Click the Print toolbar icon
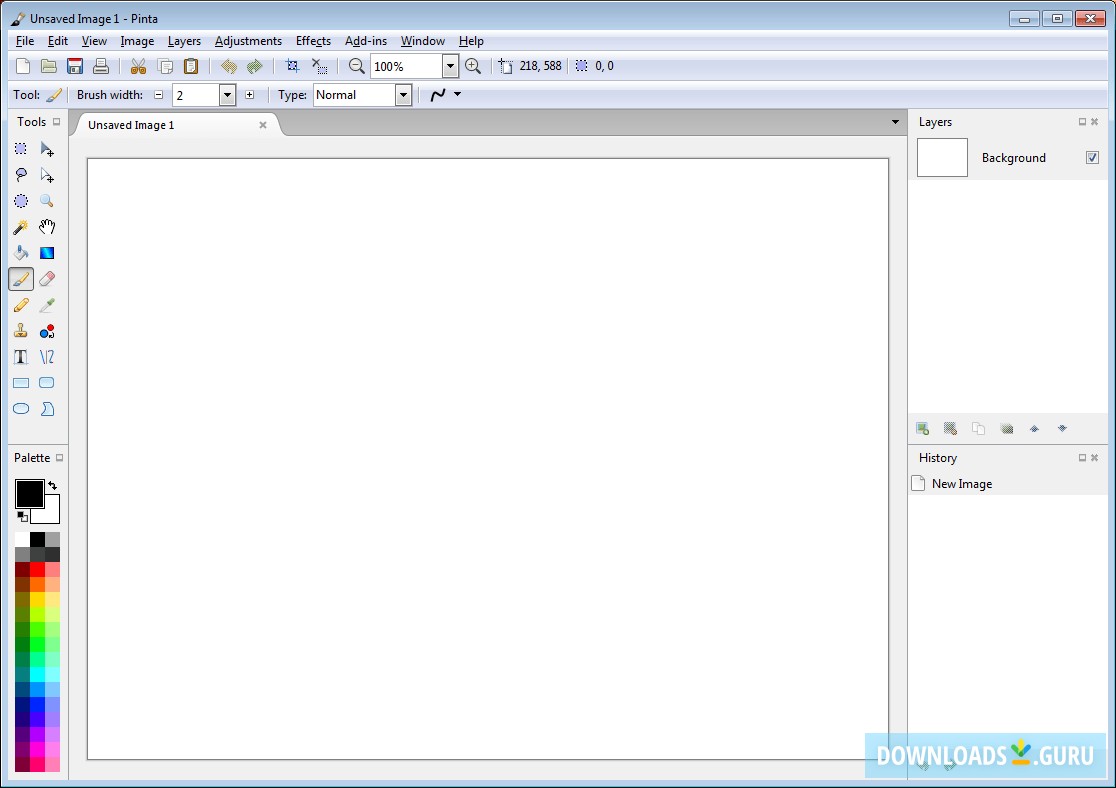 (101, 66)
